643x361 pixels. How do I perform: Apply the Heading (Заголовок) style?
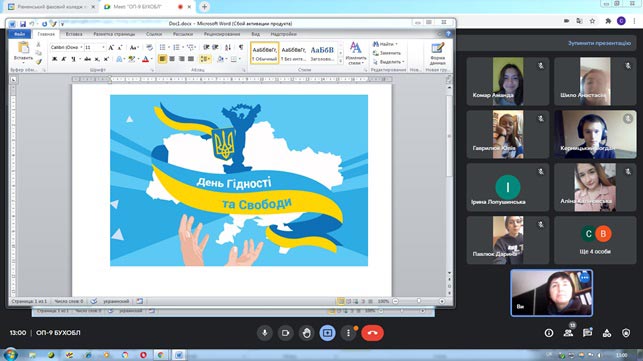point(322,53)
